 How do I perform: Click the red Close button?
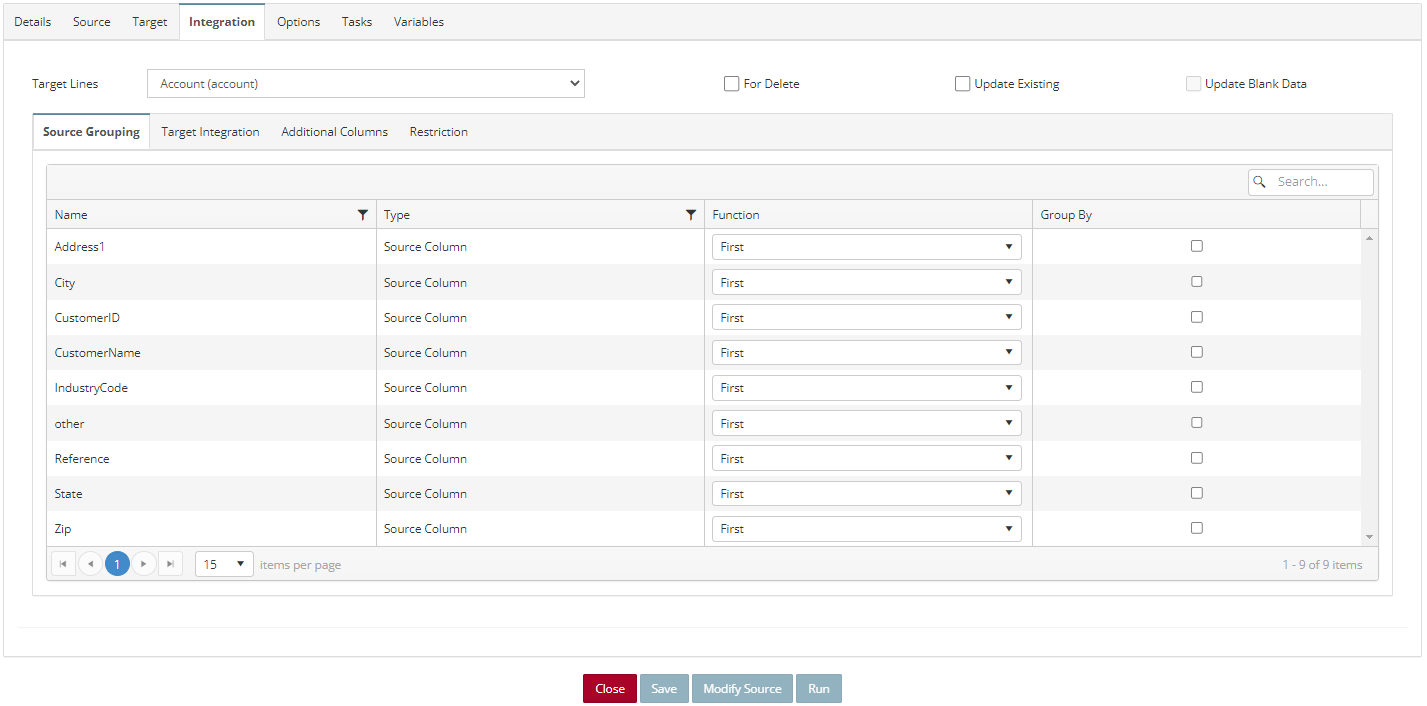(610, 689)
